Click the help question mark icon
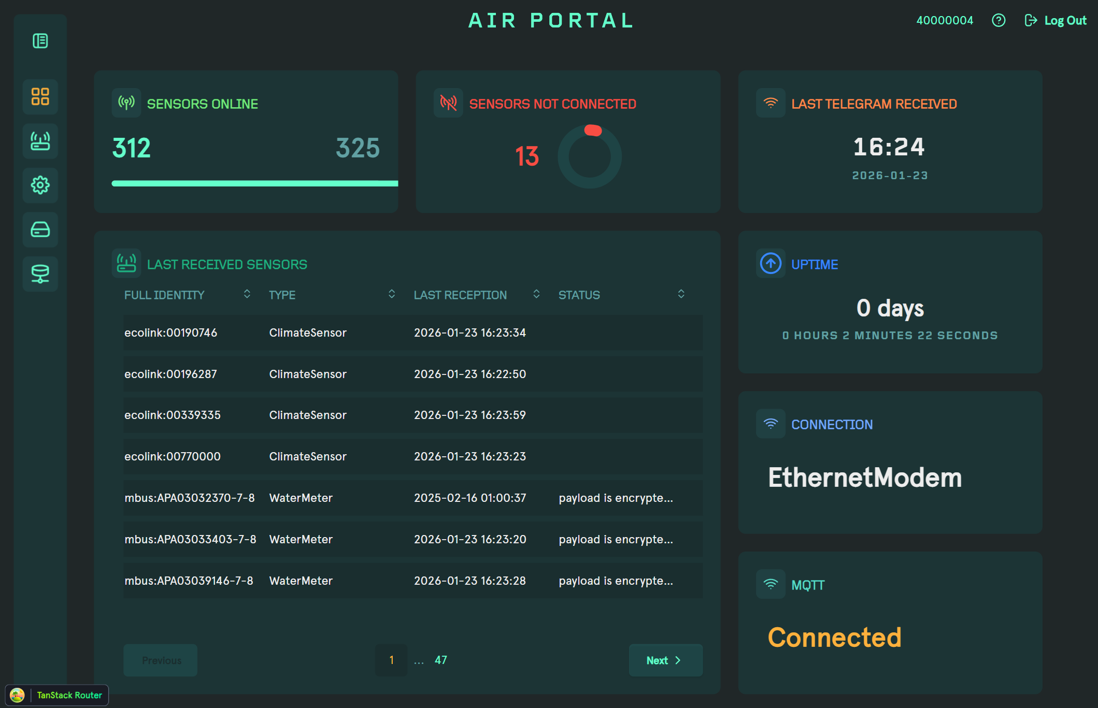The image size is (1098, 708). click(x=998, y=20)
